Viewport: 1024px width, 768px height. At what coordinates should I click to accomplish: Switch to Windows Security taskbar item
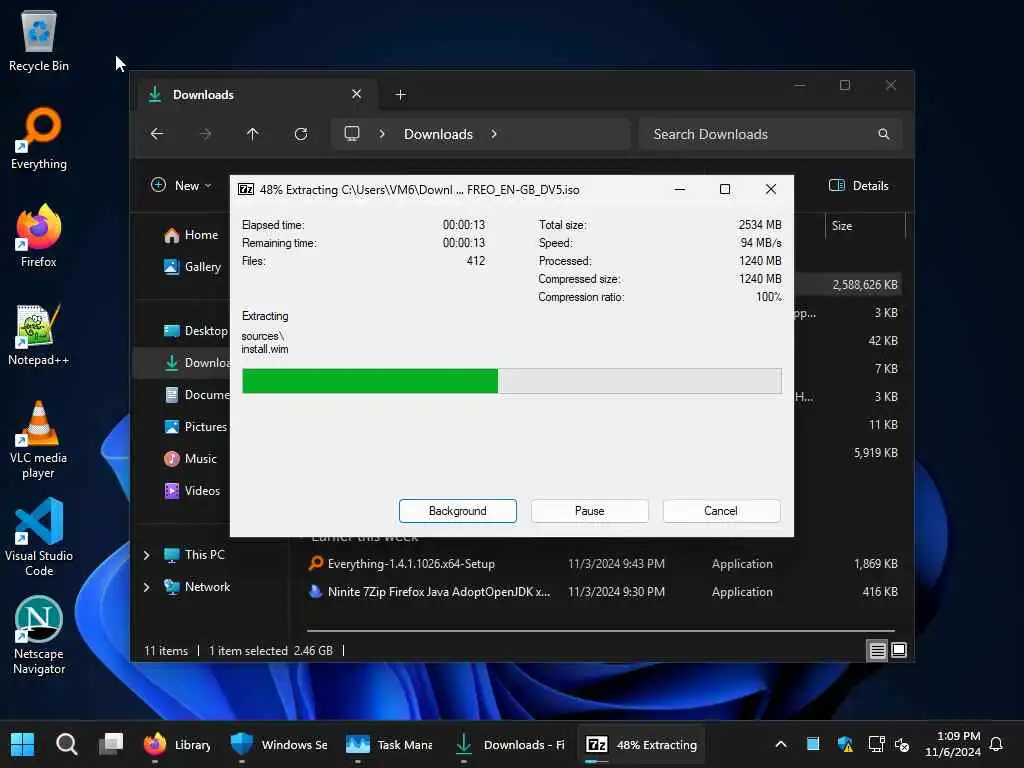point(279,744)
